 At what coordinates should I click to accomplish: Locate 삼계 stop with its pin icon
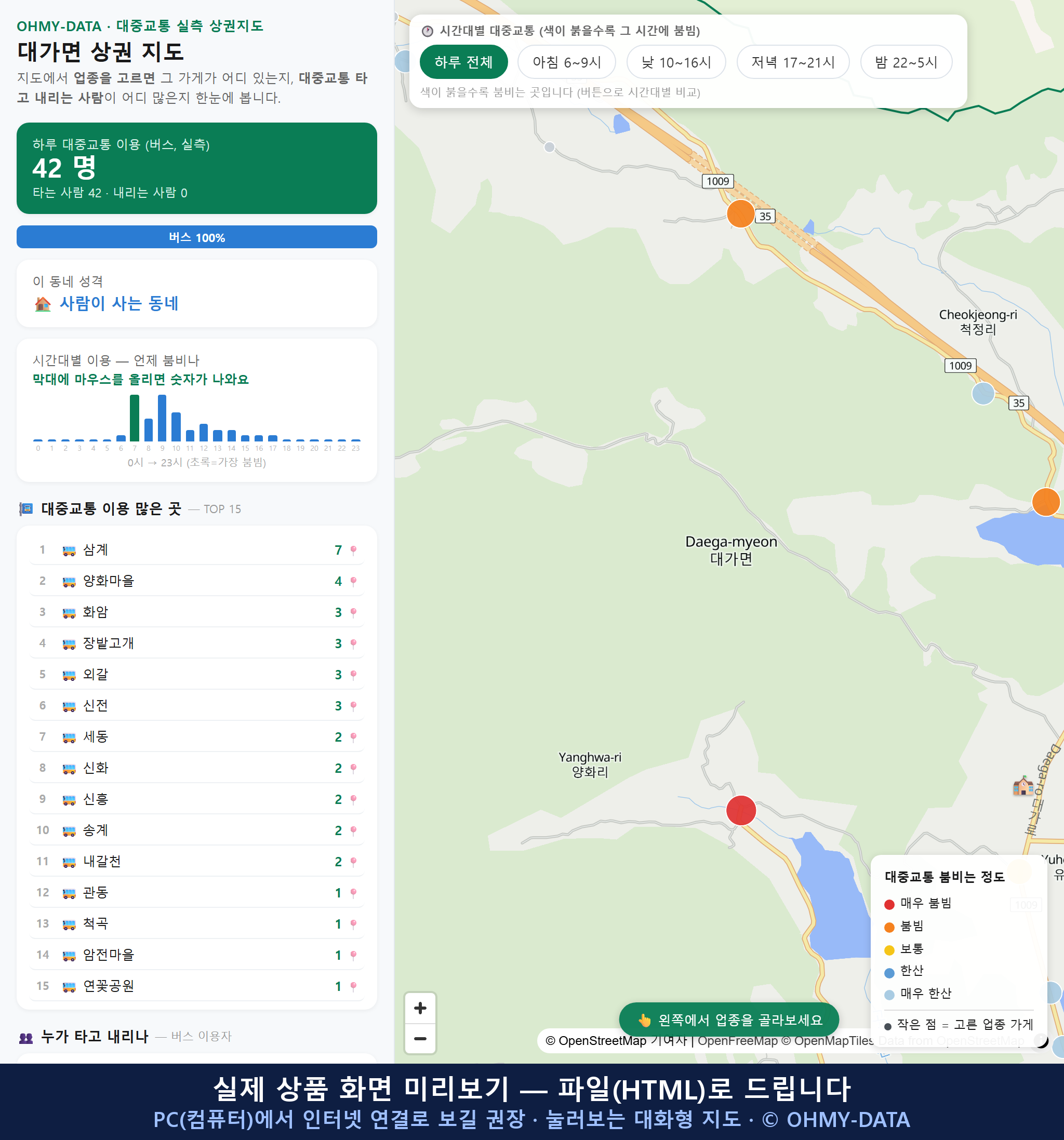pos(353,550)
